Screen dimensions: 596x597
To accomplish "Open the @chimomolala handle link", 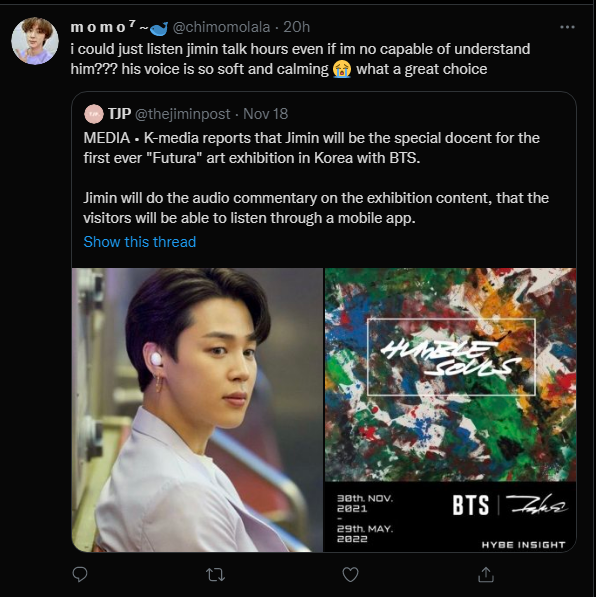I will coord(221,27).
